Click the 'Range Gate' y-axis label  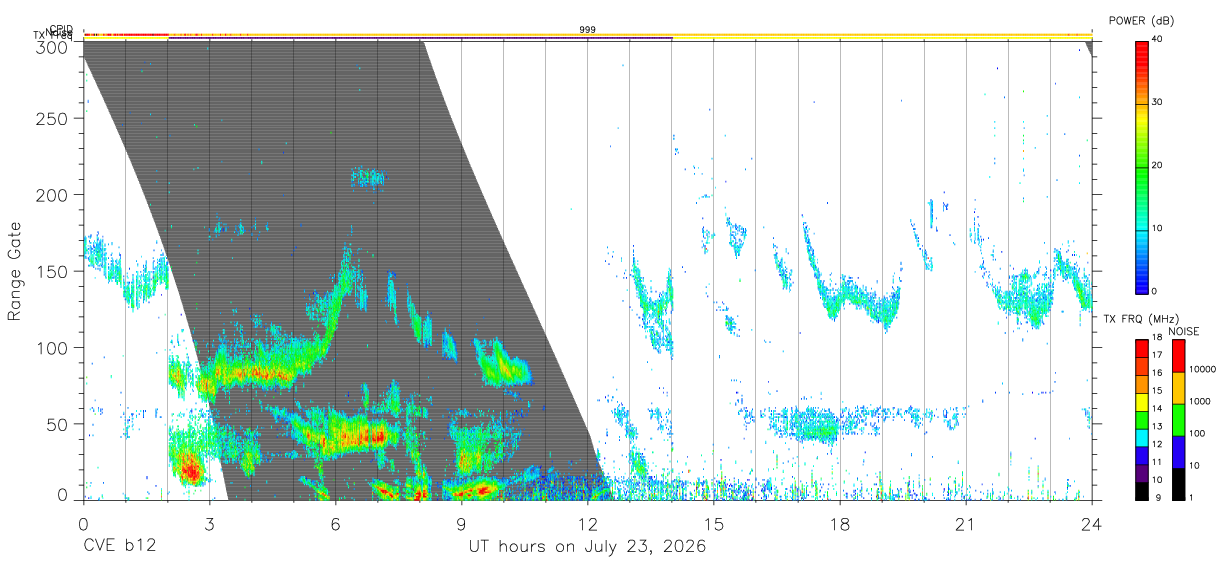(15, 272)
